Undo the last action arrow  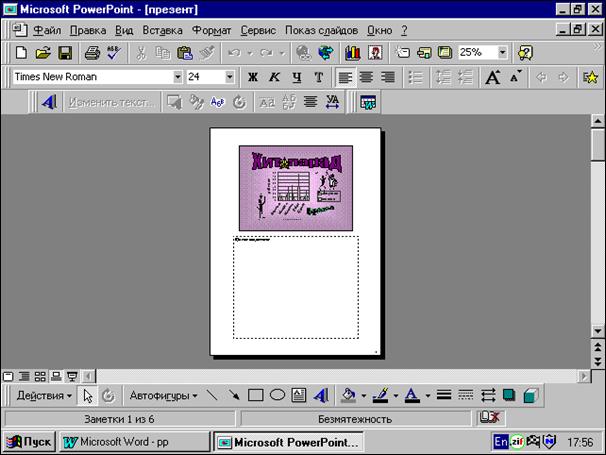234,52
